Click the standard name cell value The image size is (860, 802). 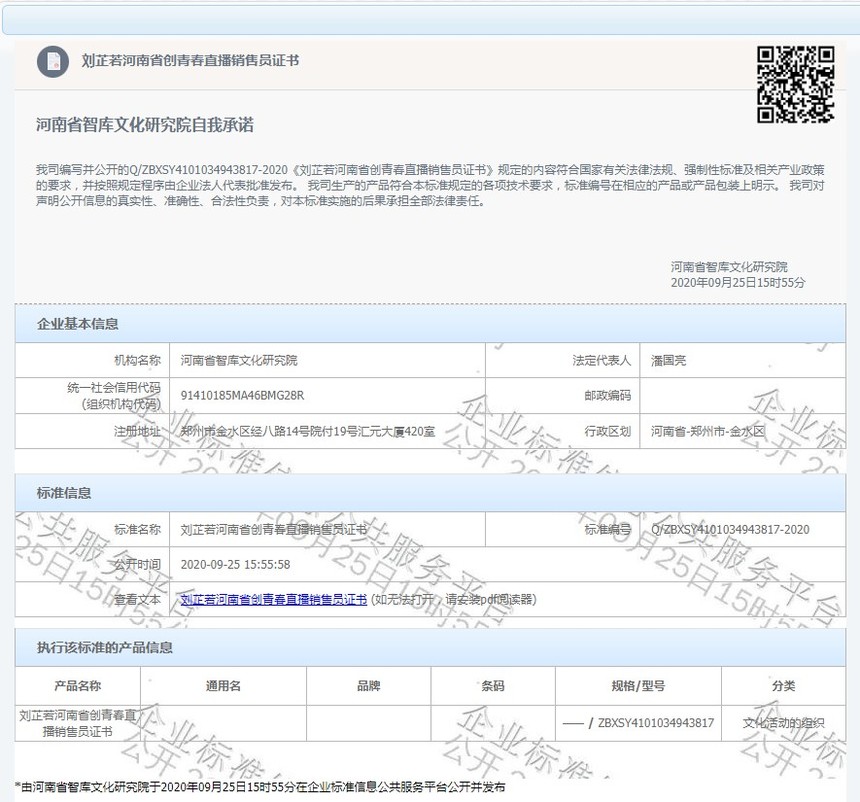274,529
